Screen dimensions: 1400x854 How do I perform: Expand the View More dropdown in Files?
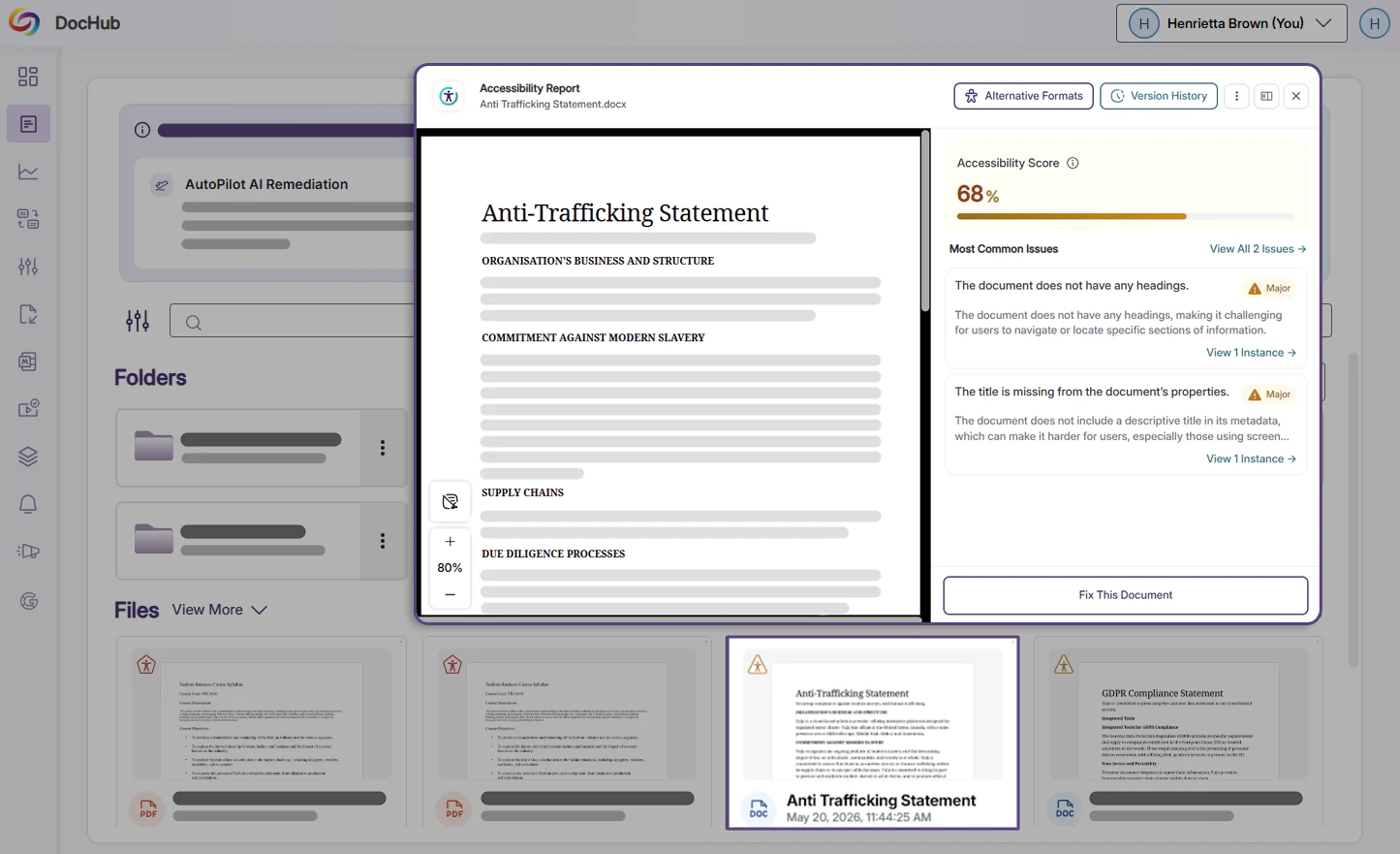[219, 610]
